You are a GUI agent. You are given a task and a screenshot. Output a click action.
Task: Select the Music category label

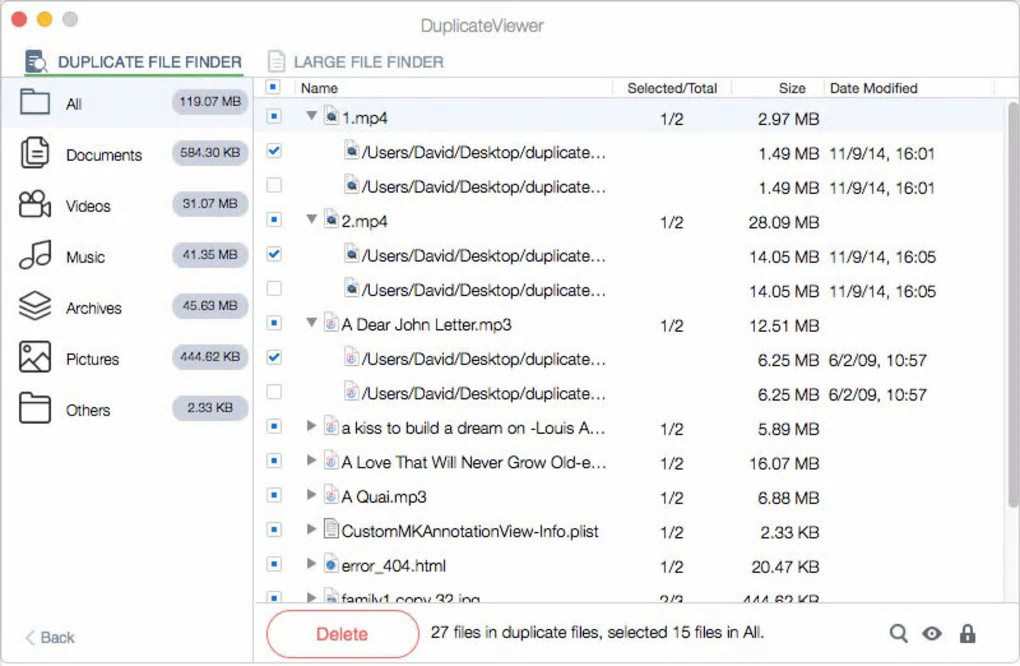tap(85, 257)
